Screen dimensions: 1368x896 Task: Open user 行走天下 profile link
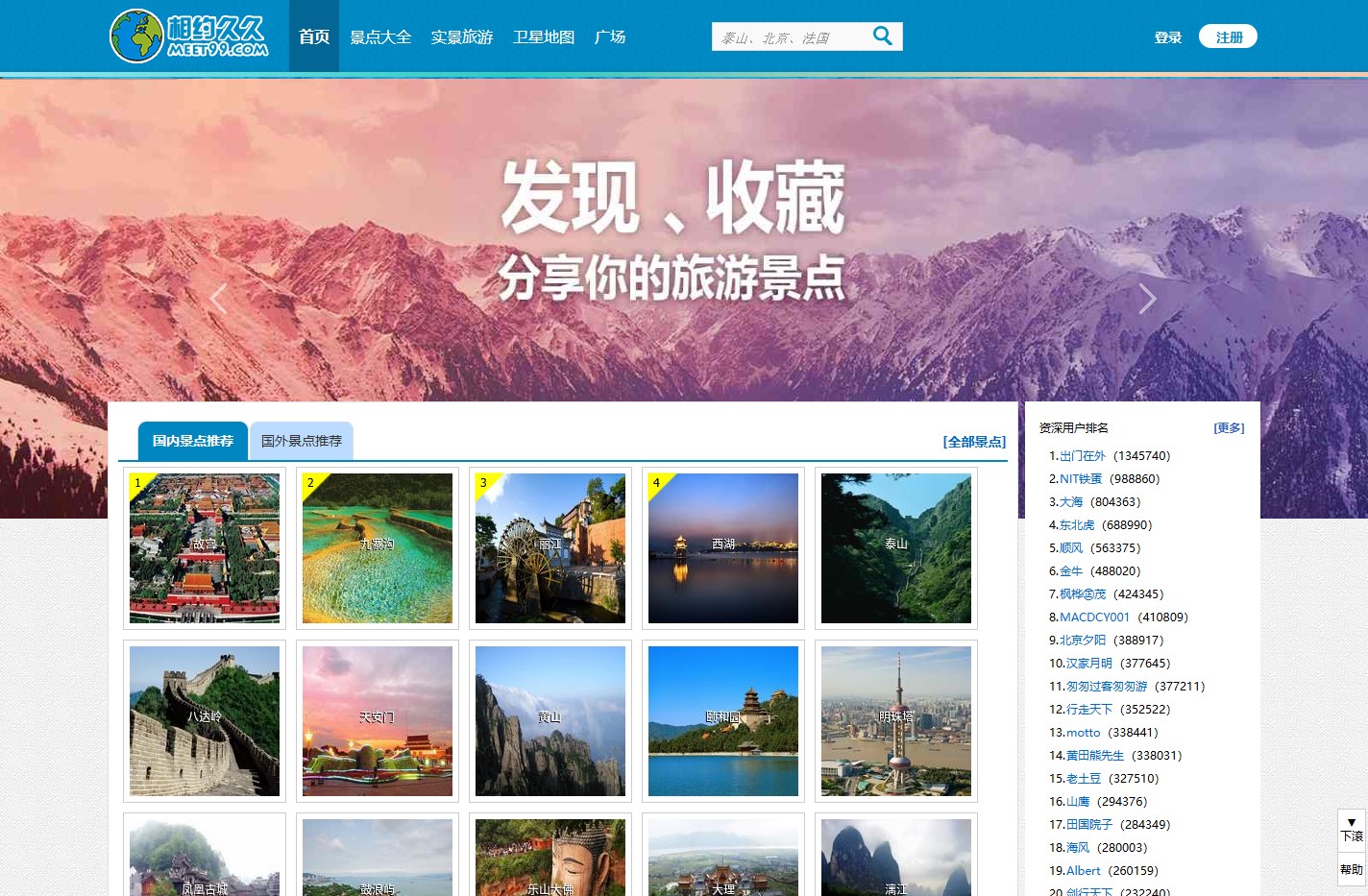click(1089, 710)
